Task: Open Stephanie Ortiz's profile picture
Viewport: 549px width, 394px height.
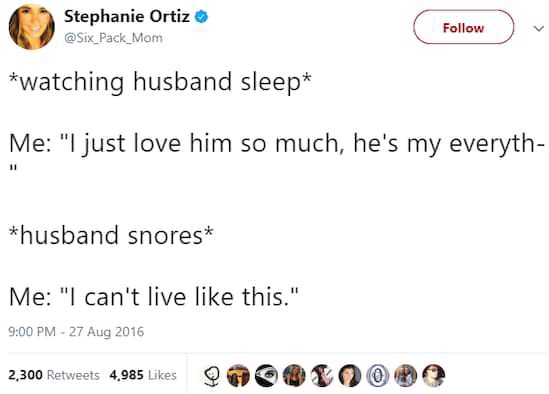Action: click(x=32, y=27)
